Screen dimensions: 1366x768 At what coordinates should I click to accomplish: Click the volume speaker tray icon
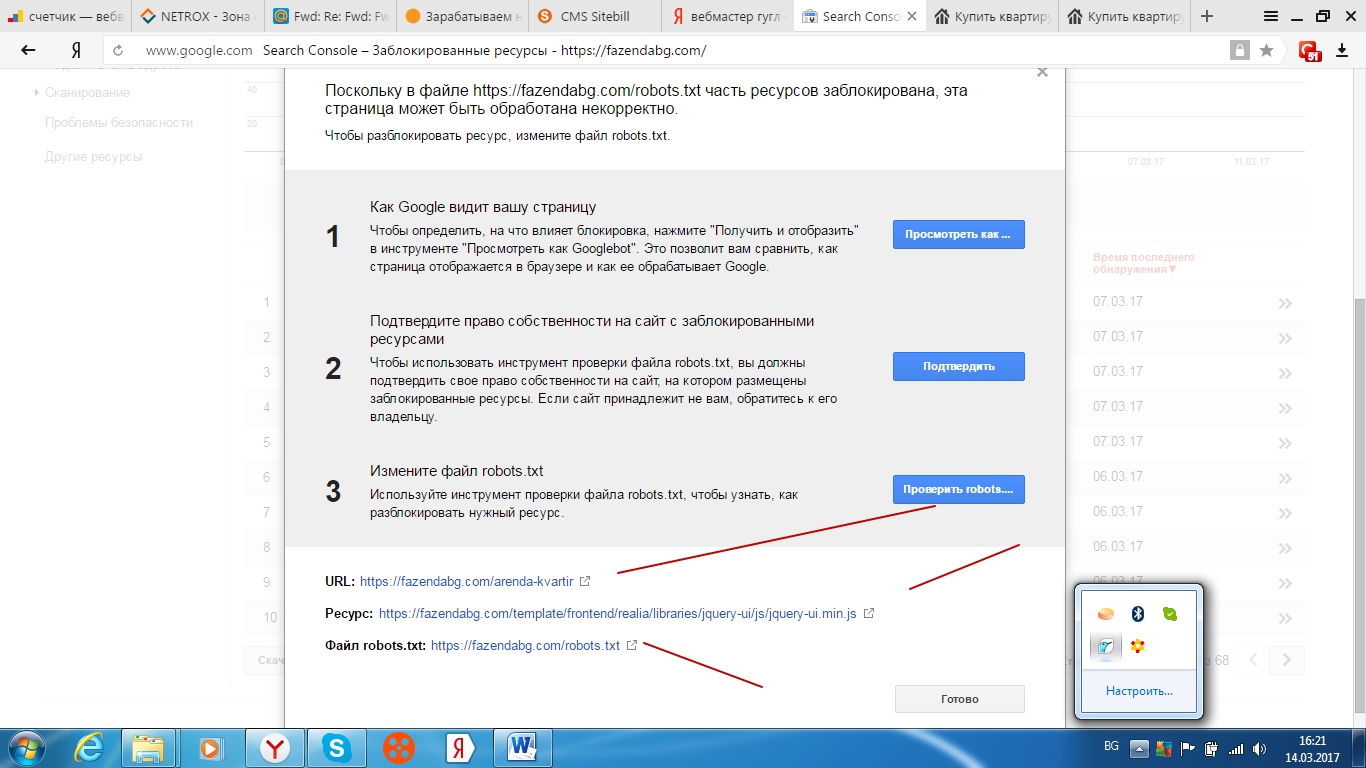(x=1260, y=748)
